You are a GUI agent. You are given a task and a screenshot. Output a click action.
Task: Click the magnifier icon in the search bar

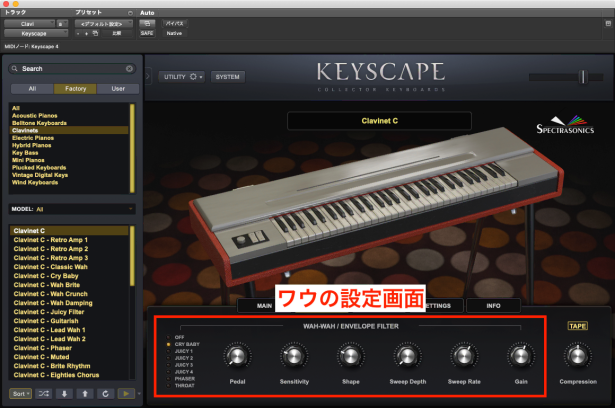15,69
